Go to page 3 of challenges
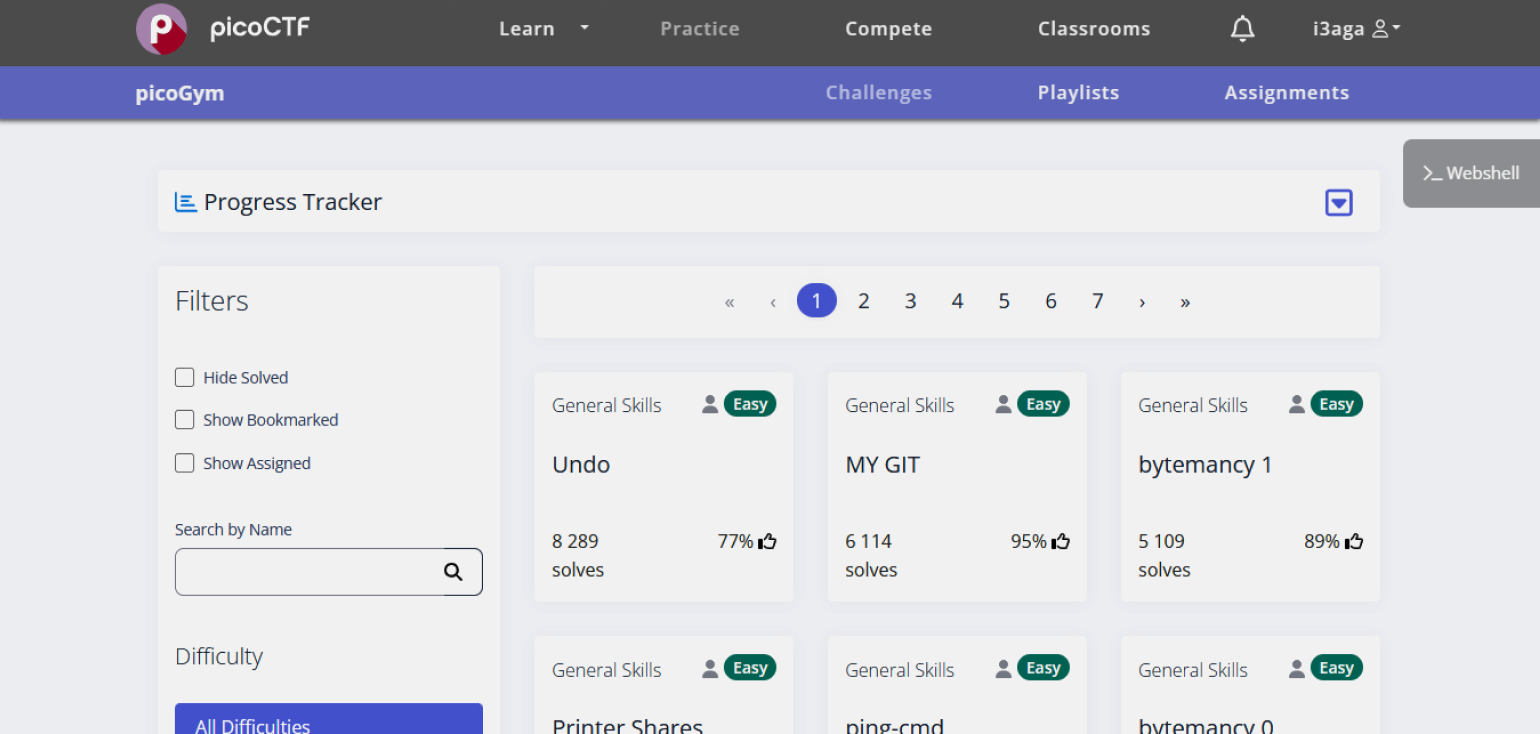 (x=910, y=301)
